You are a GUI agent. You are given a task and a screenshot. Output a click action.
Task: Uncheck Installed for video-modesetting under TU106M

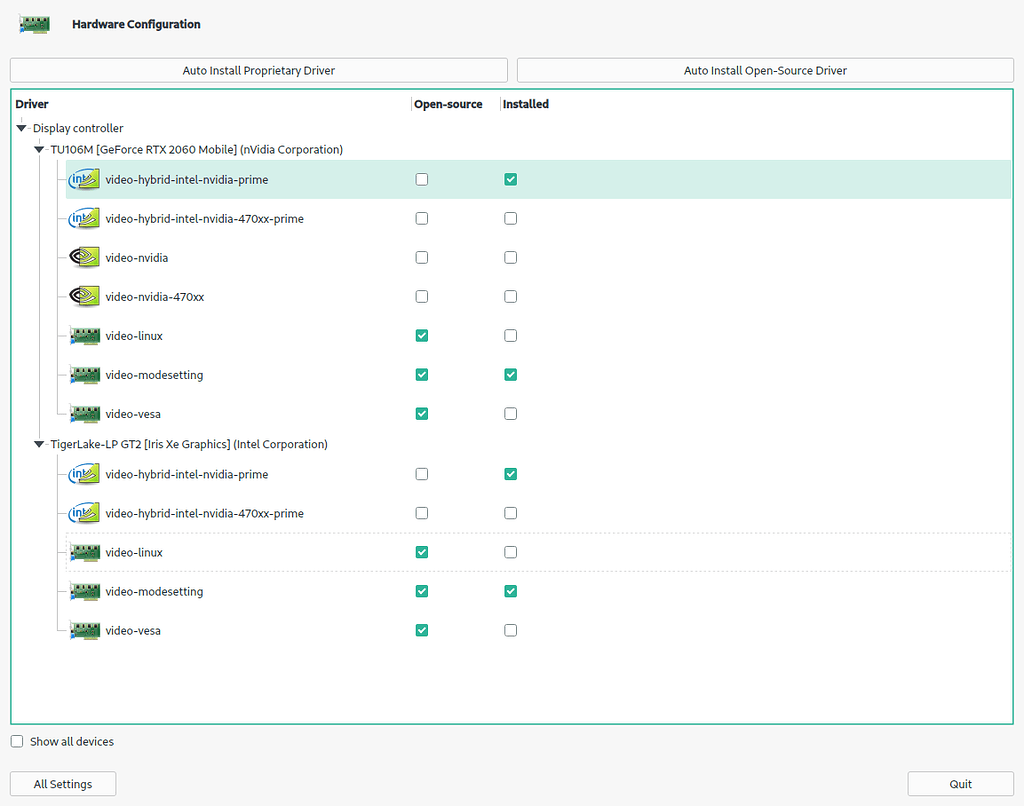click(x=510, y=374)
